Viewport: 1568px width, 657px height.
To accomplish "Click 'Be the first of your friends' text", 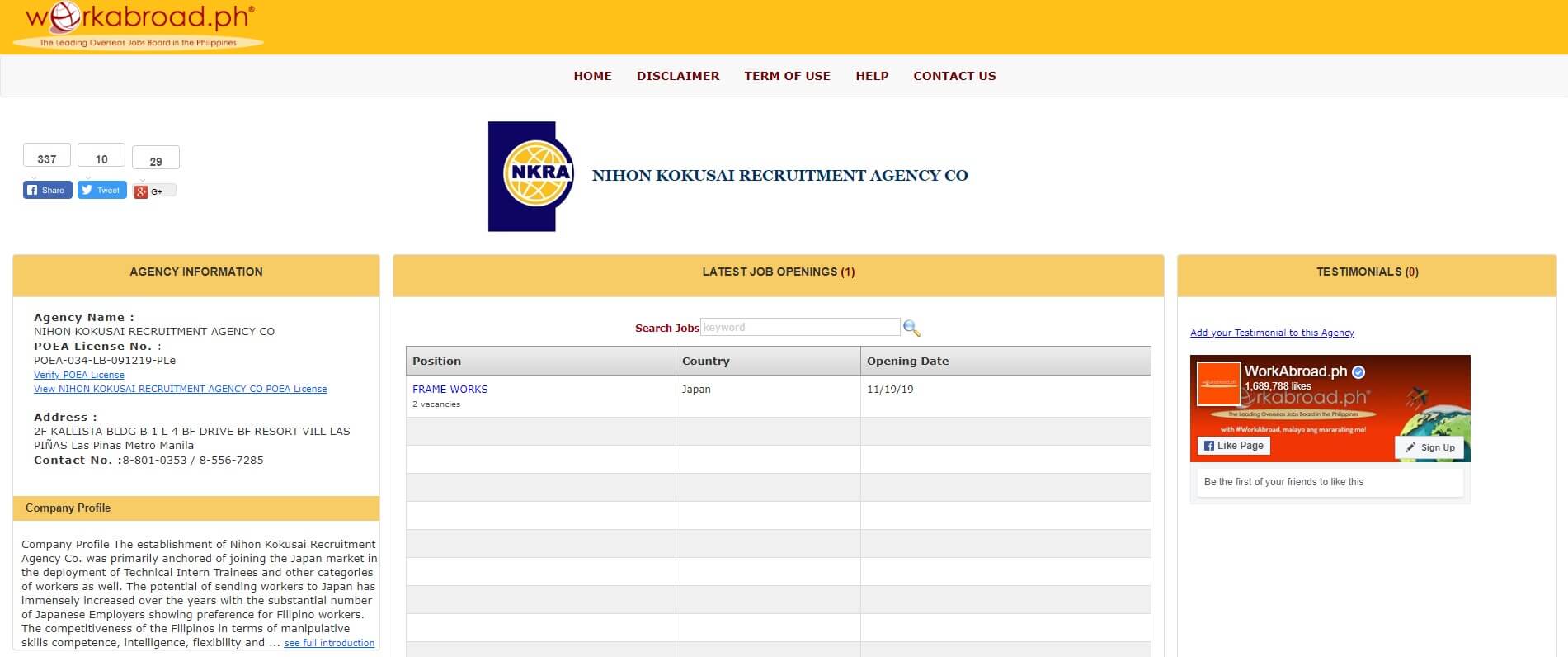I will click(x=1283, y=482).
